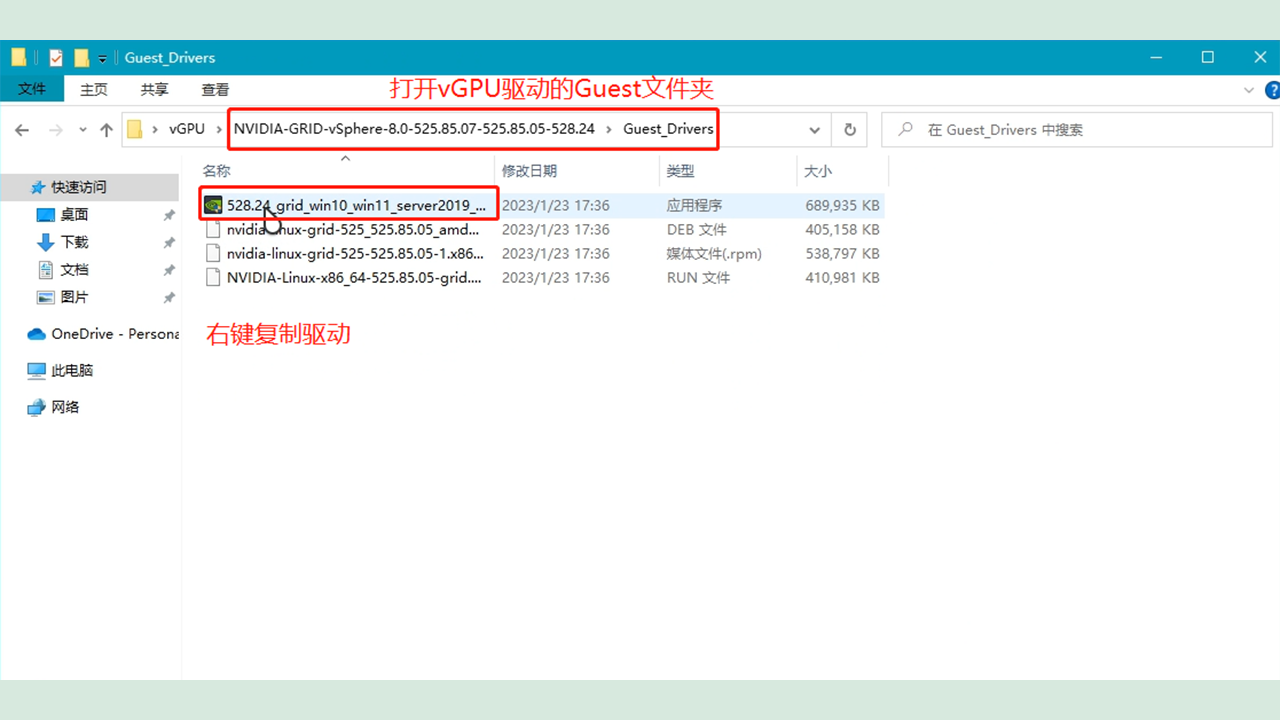Sort by 名称 column header
The height and width of the screenshot is (720, 1280).
point(217,171)
